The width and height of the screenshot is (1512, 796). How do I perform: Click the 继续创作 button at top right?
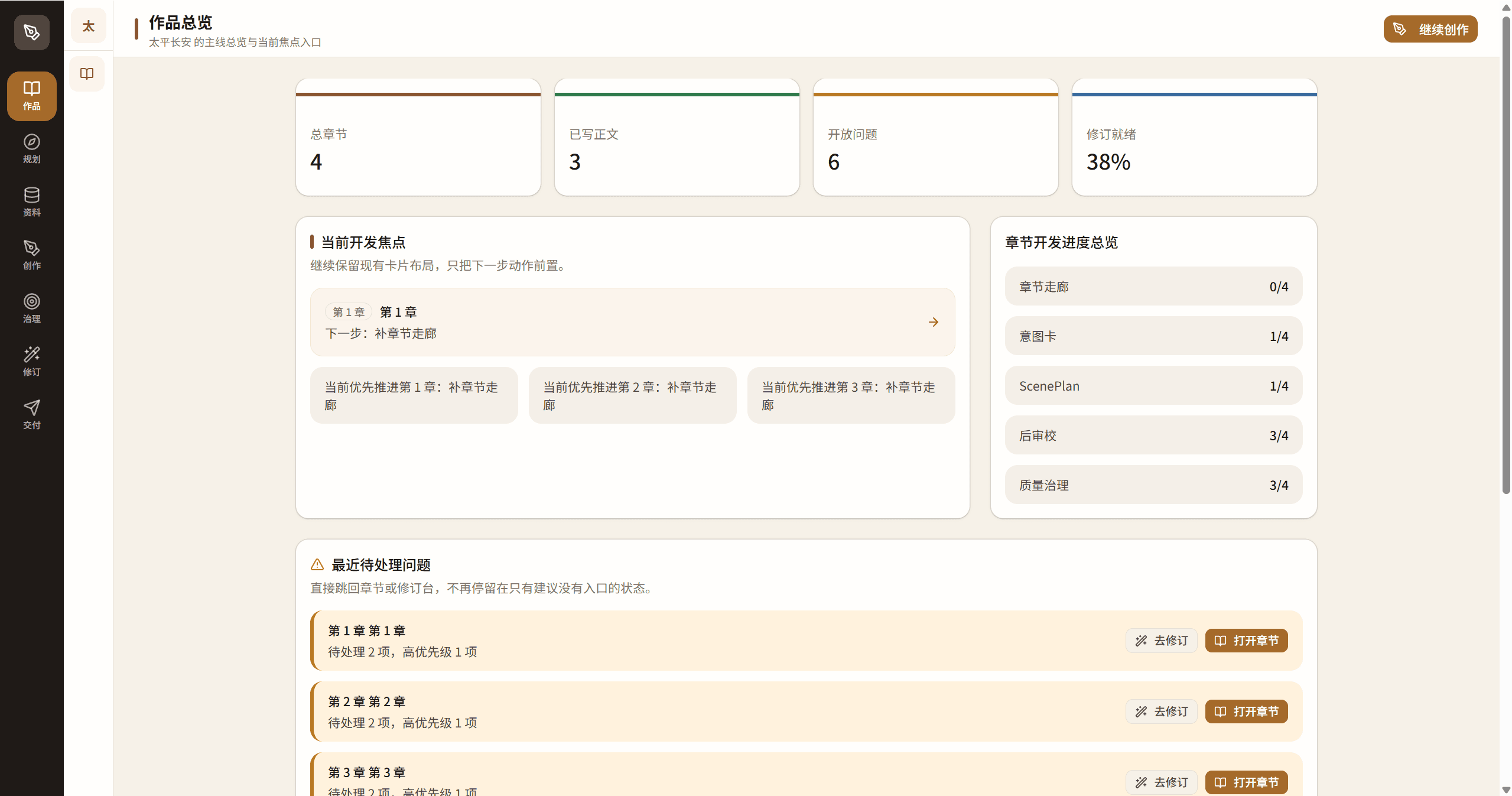click(x=1430, y=28)
